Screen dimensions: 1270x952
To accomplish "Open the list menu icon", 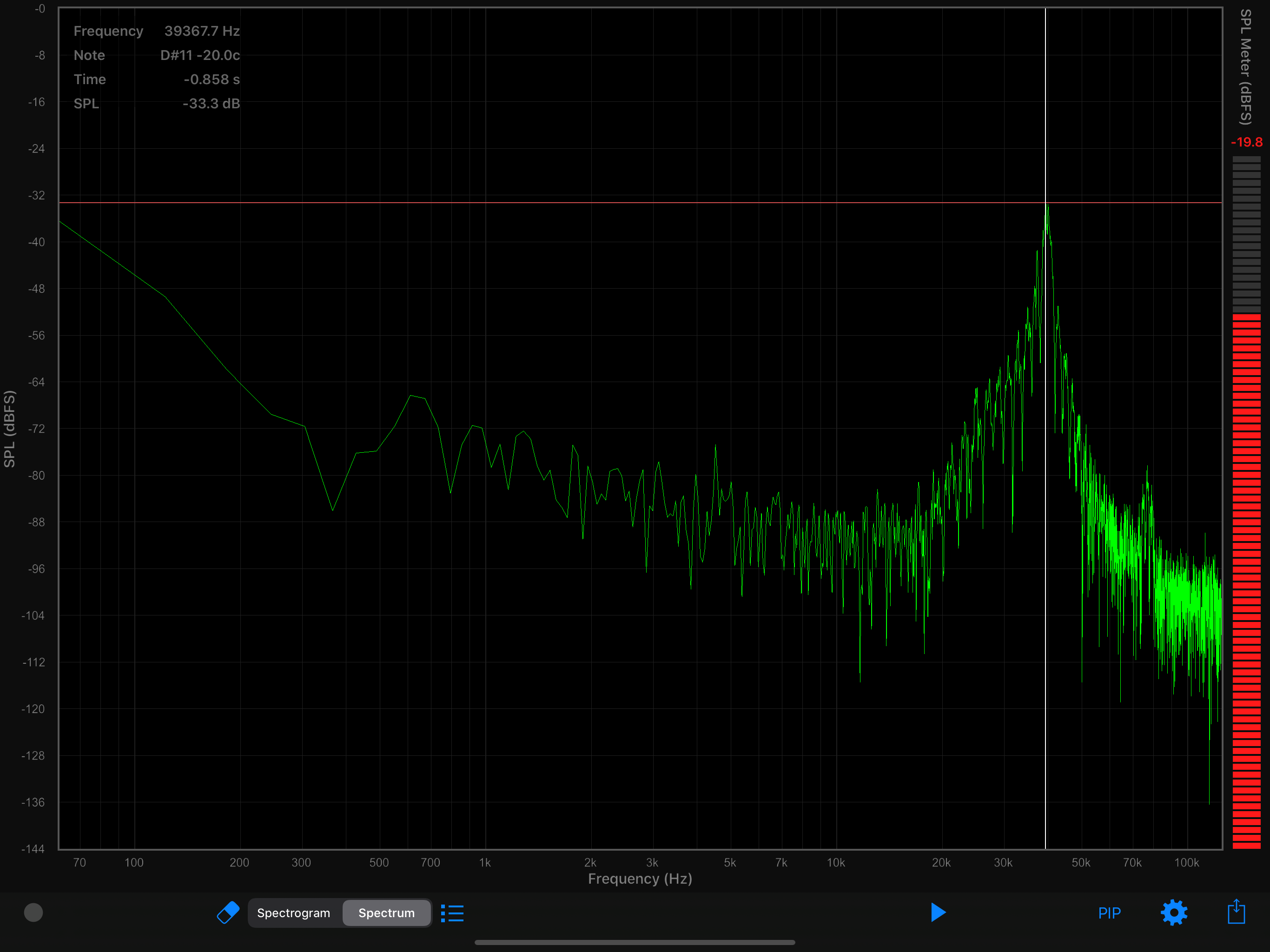I will tap(452, 913).
